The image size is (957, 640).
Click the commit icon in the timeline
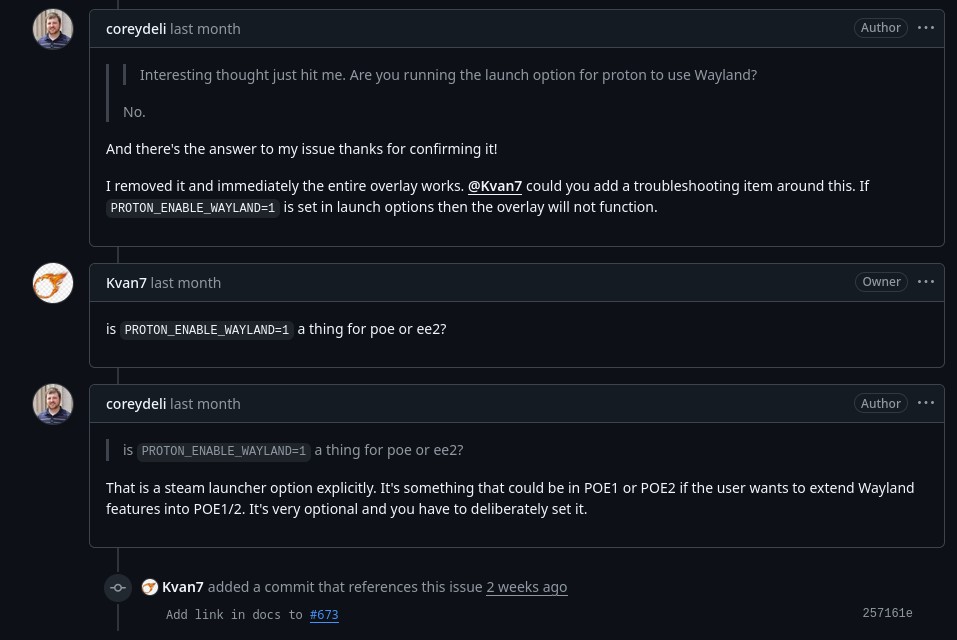pyautogui.click(x=118, y=587)
